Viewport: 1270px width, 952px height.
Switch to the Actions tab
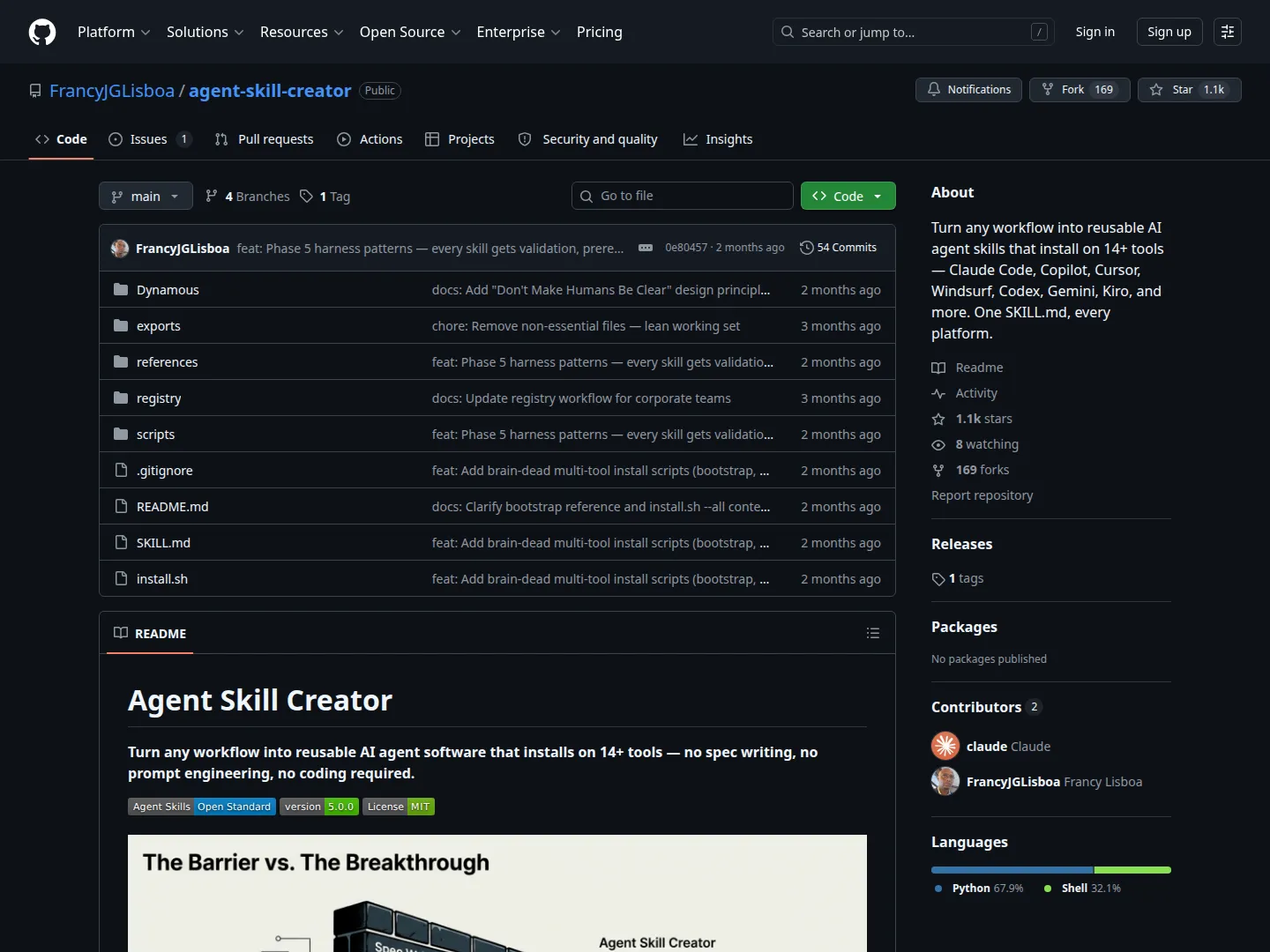[x=370, y=139]
